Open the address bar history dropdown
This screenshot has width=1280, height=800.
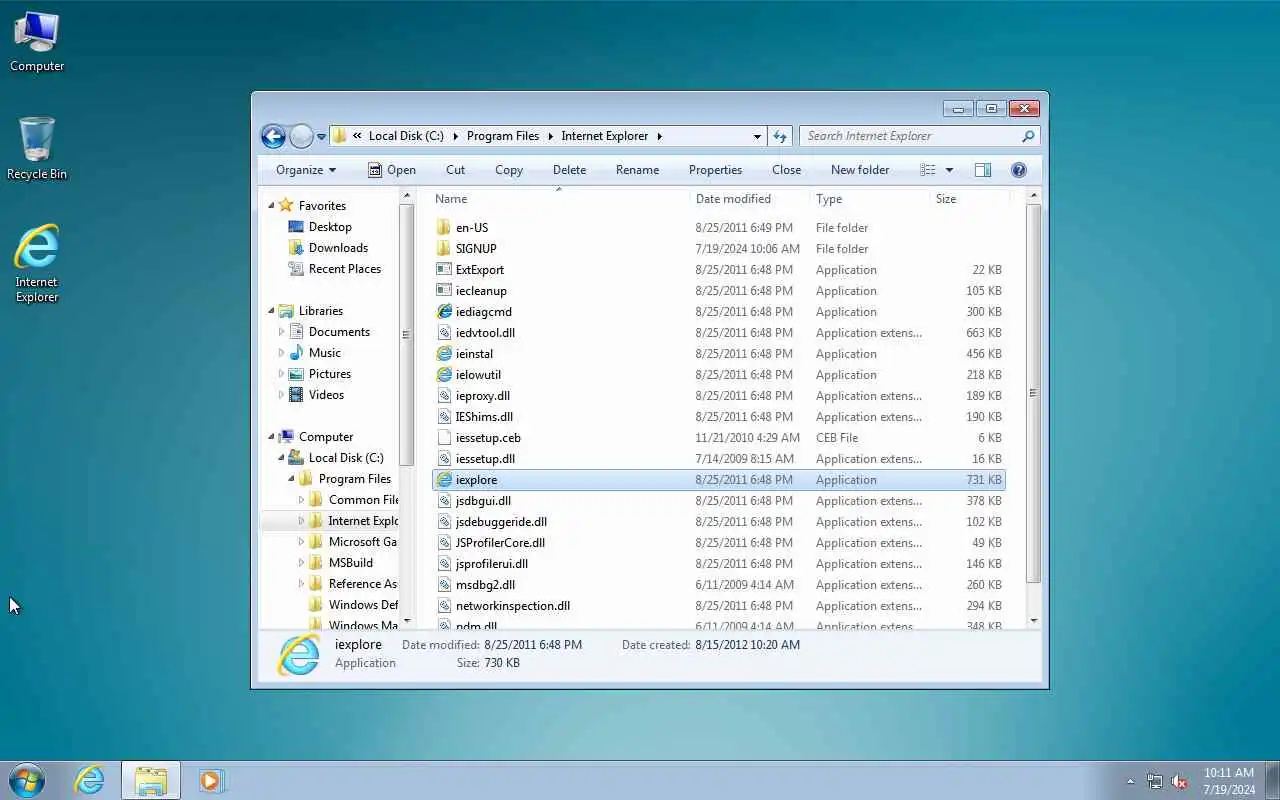757,136
